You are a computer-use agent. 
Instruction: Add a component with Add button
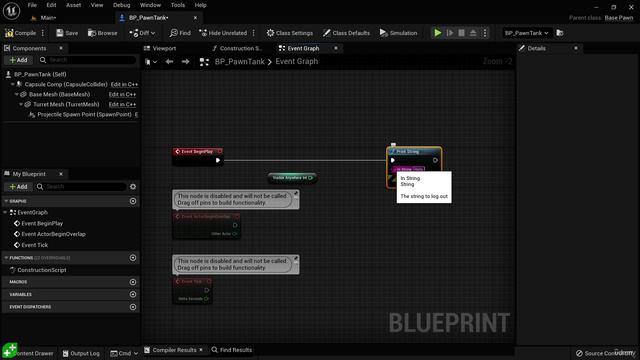pyautogui.click(x=18, y=60)
